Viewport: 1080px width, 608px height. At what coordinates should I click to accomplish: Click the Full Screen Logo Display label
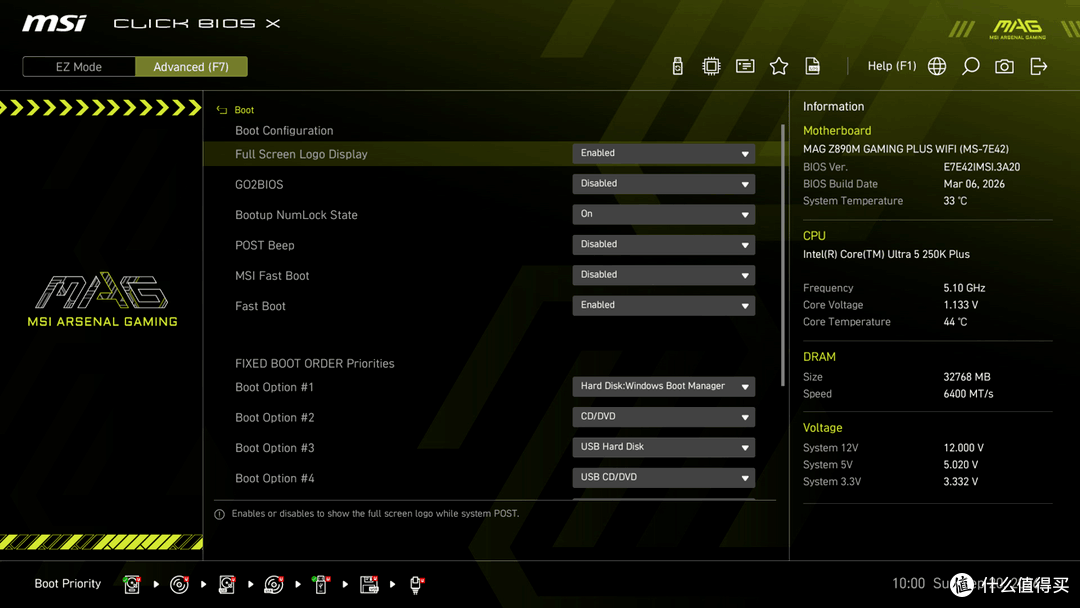click(x=301, y=154)
